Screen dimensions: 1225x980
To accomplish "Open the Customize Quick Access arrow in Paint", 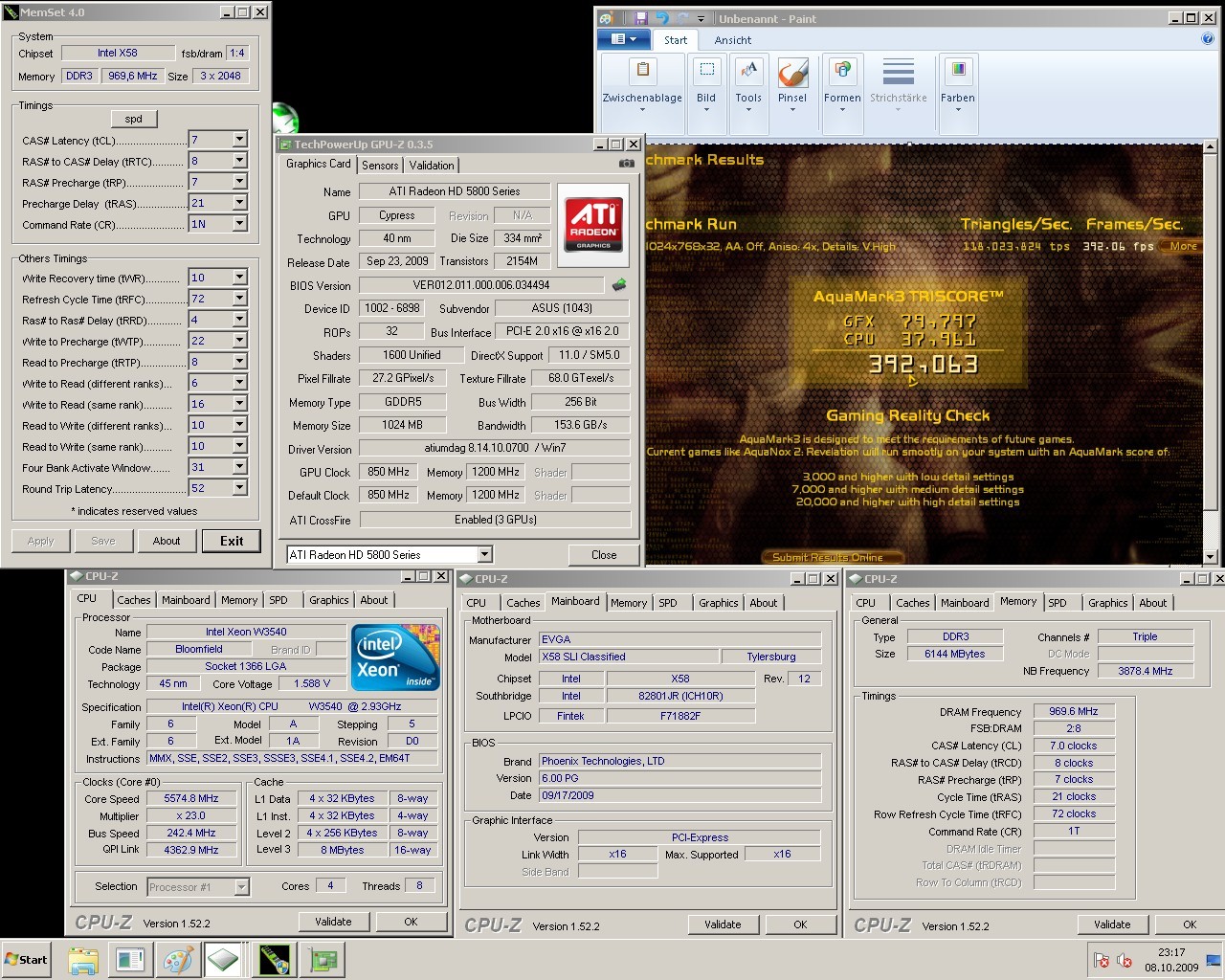I will coord(701,18).
